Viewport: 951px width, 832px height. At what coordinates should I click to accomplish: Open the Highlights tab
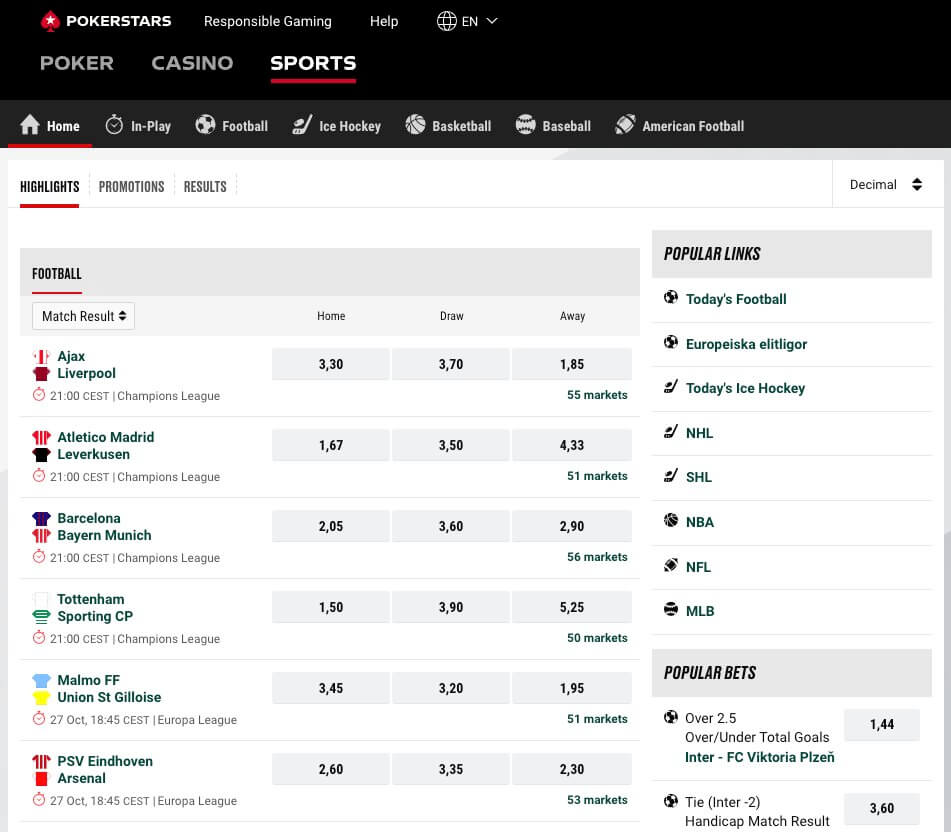[50, 187]
